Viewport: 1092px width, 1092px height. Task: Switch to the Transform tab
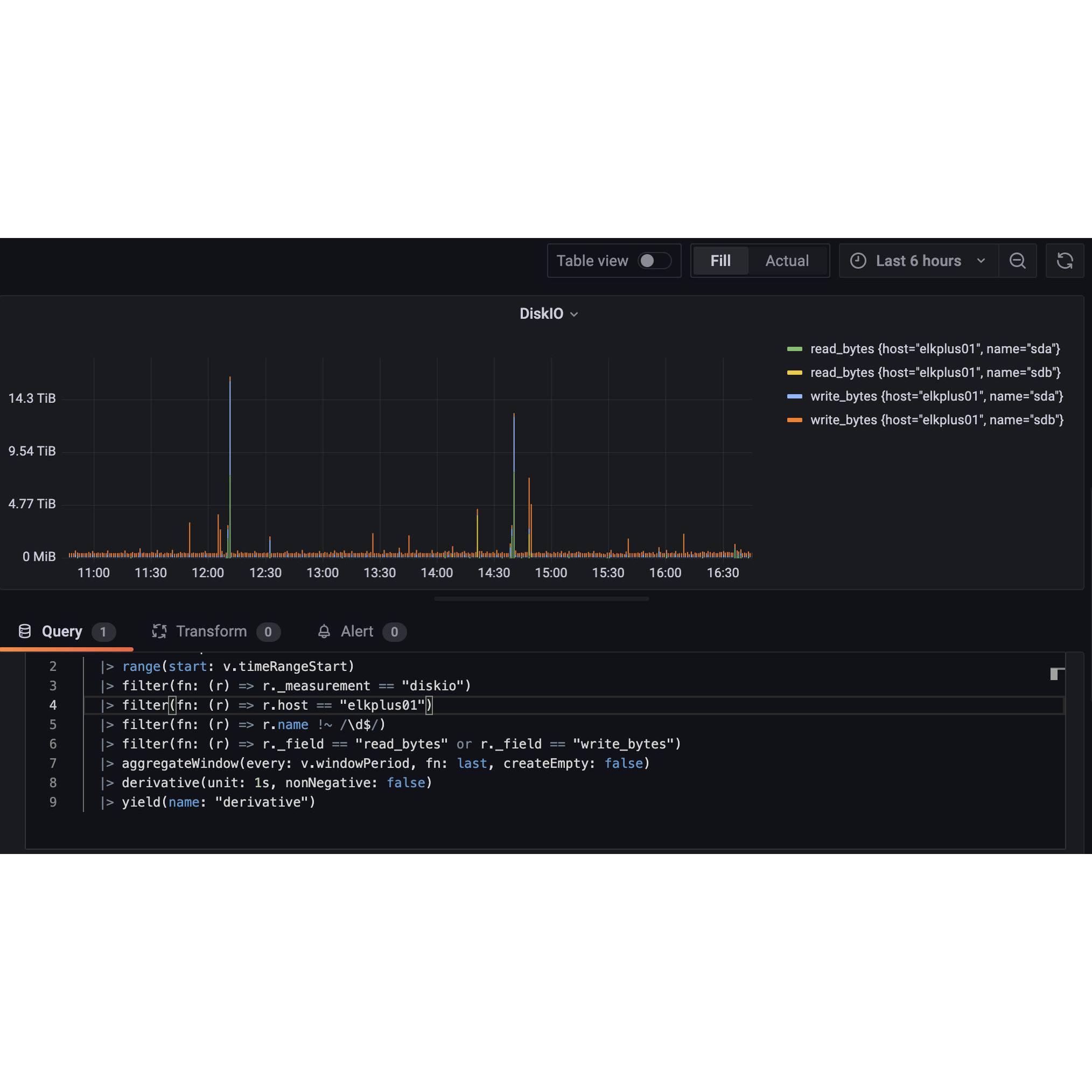coord(212,632)
